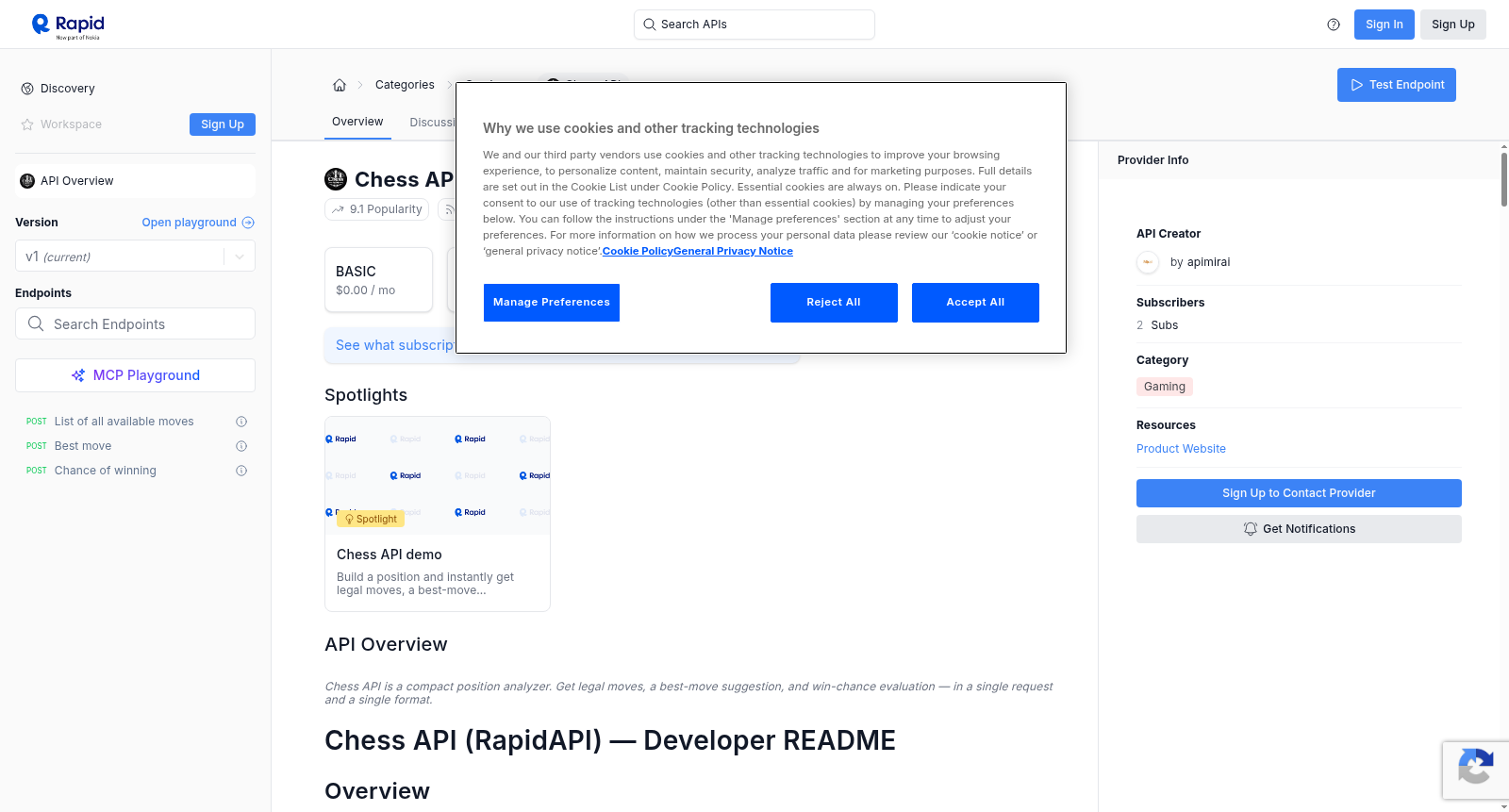Open Manage Preferences for cookies
The width and height of the screenshot is (1509, 812).
[552, 303]
